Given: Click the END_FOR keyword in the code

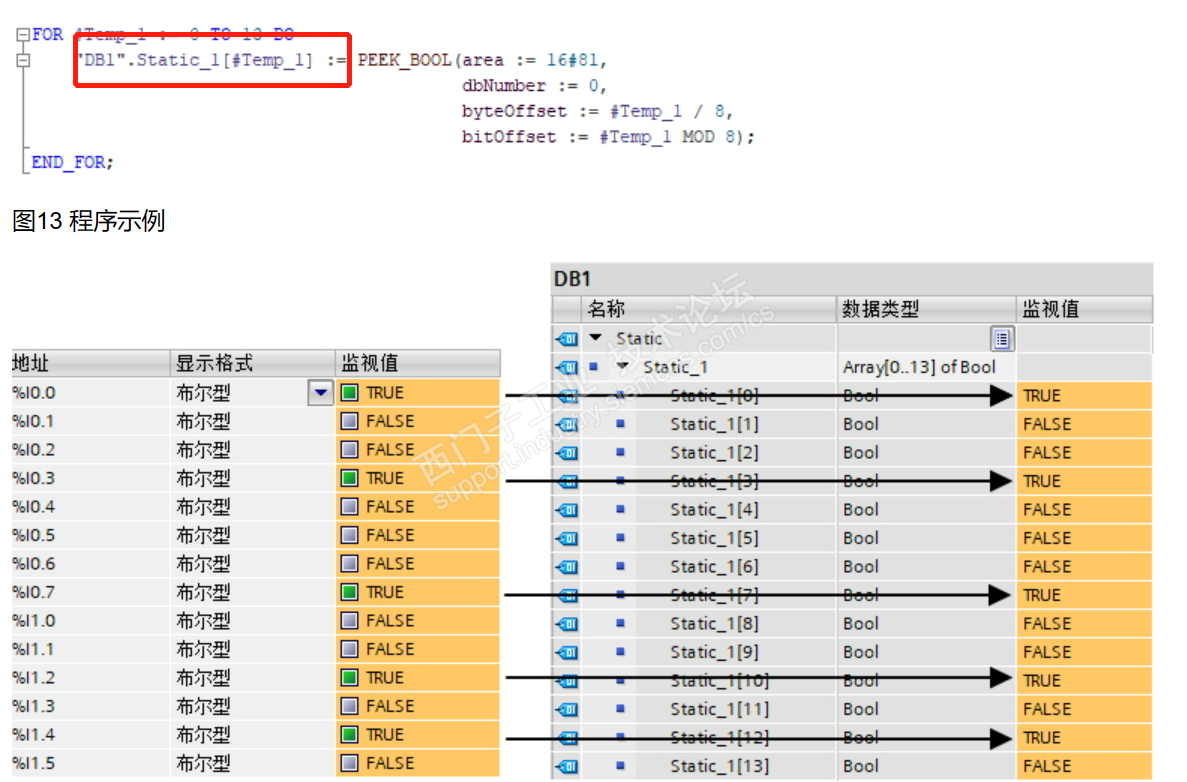Looking at the screenshot, I should (68, 162).
